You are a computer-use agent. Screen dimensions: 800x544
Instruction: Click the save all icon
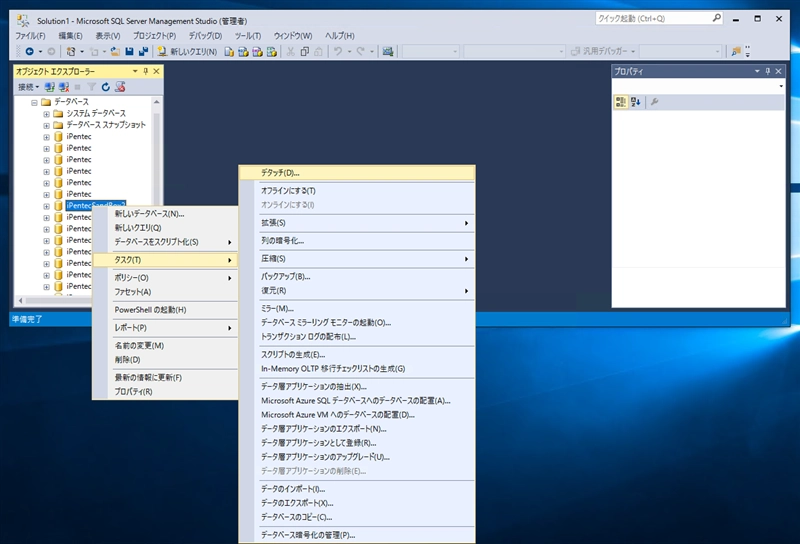143,51
